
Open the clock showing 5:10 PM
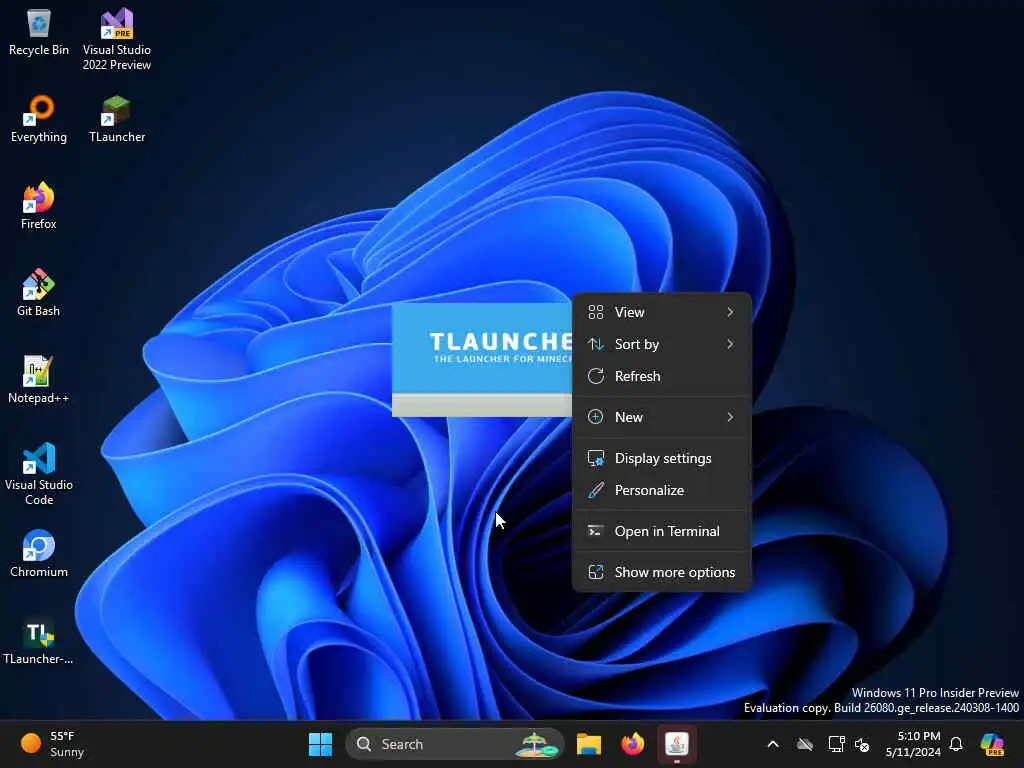pos(913,744)
